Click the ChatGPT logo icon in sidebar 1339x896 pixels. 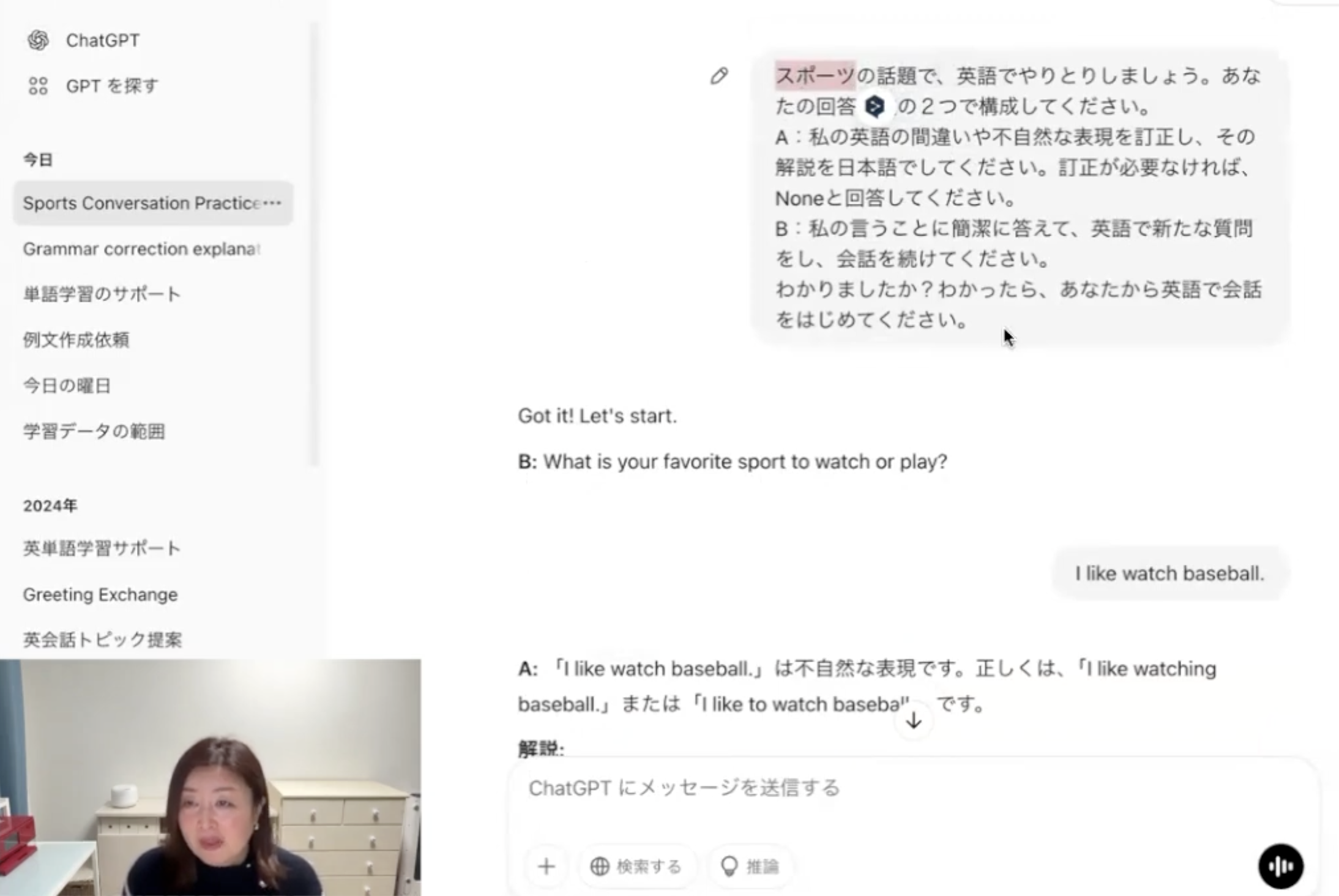38,40
